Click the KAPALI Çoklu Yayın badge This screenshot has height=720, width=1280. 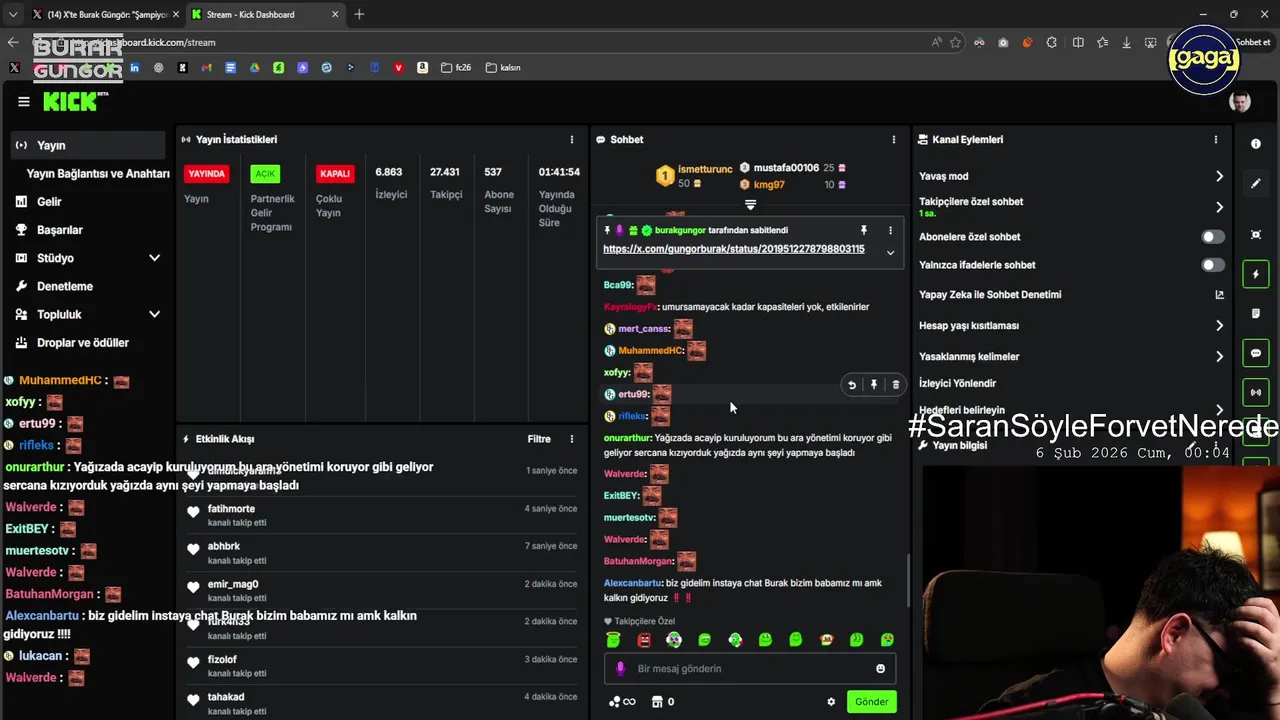click(x=334, y=173)
